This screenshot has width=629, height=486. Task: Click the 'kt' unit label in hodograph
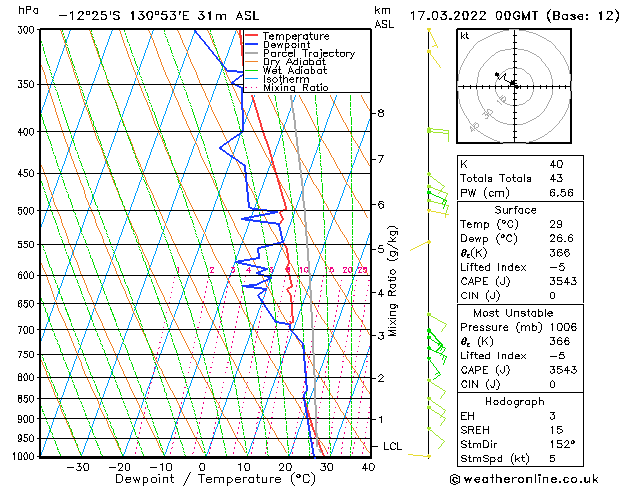point(464,36)
